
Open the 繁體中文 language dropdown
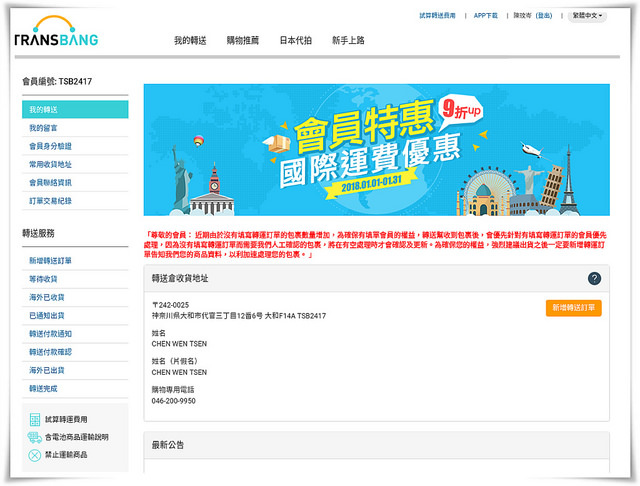point(587,16)
